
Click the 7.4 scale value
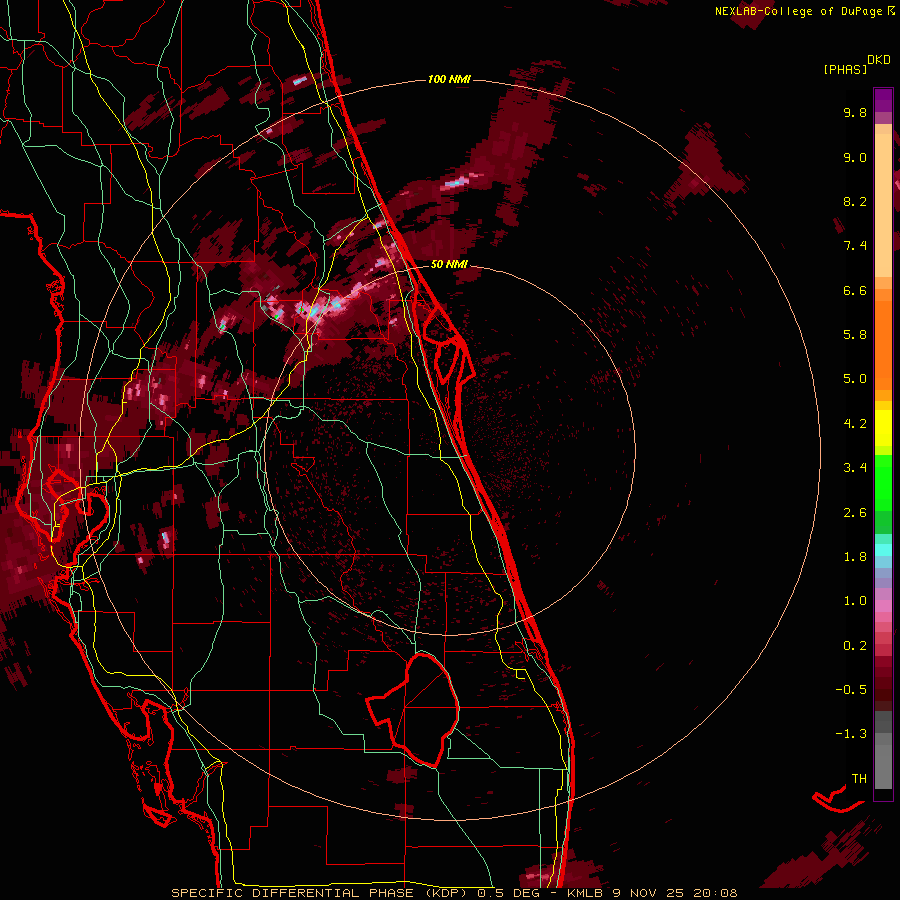tap(855, 246)
